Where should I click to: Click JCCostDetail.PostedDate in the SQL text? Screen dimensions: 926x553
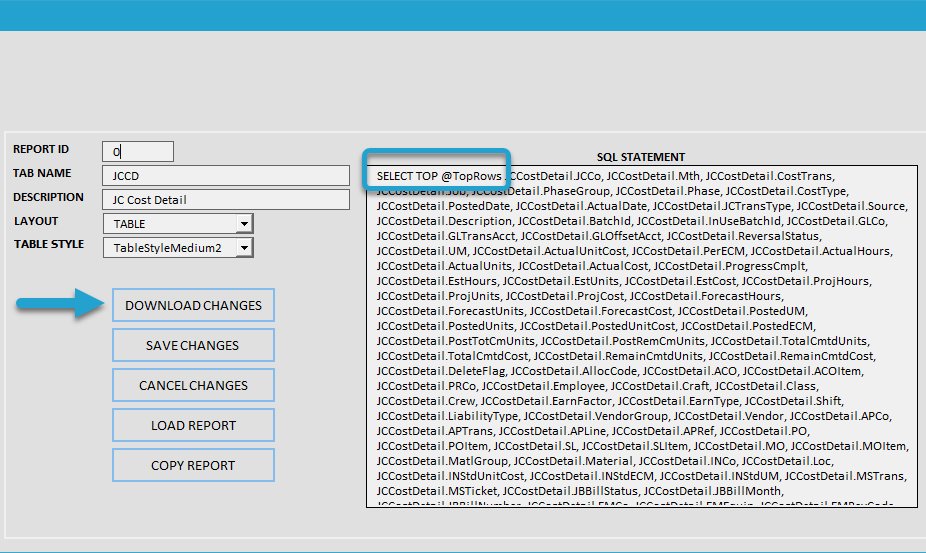(443, 206)
